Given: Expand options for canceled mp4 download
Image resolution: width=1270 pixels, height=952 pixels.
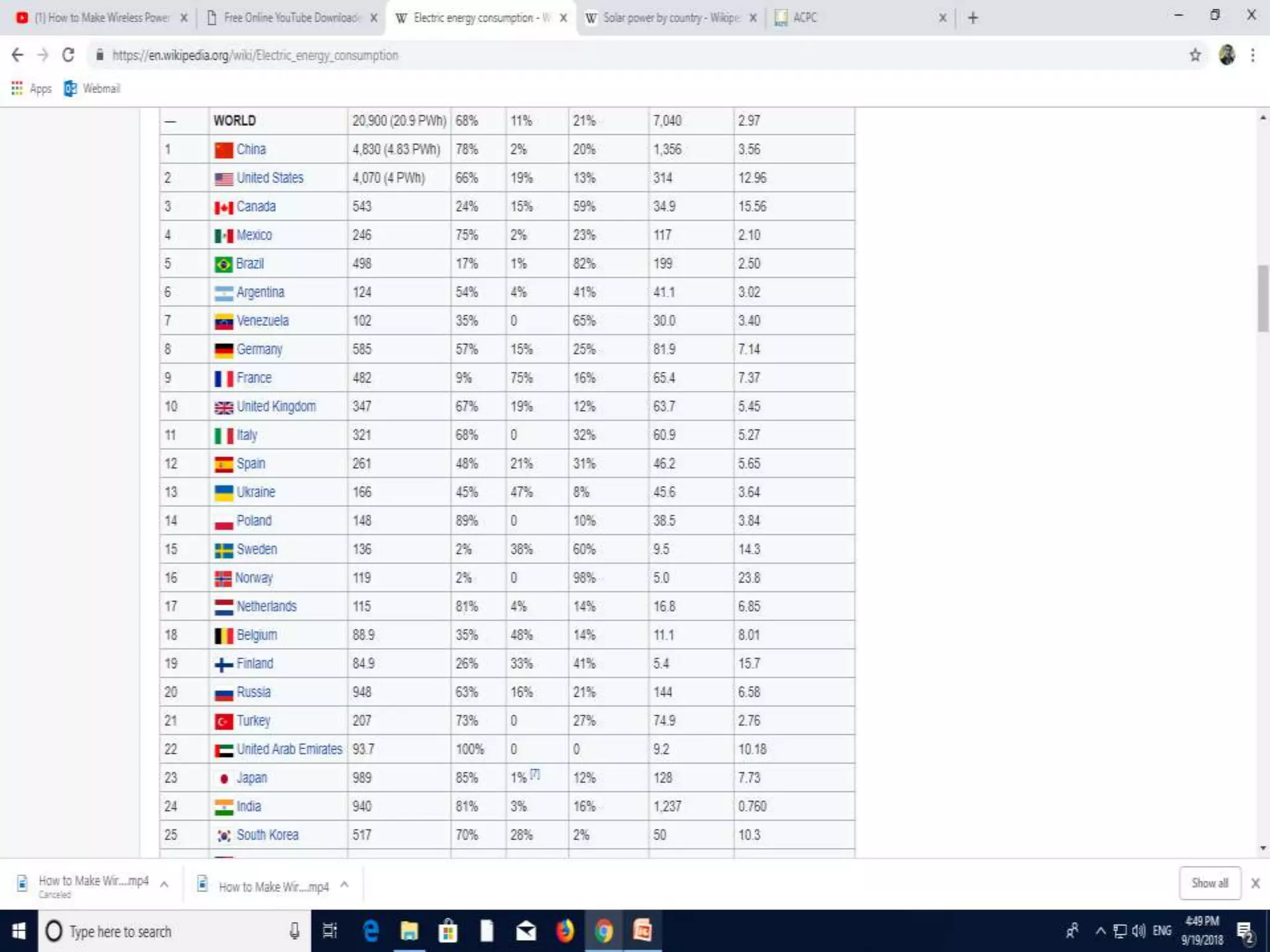Looking at the screenshot, I should 164,884.
